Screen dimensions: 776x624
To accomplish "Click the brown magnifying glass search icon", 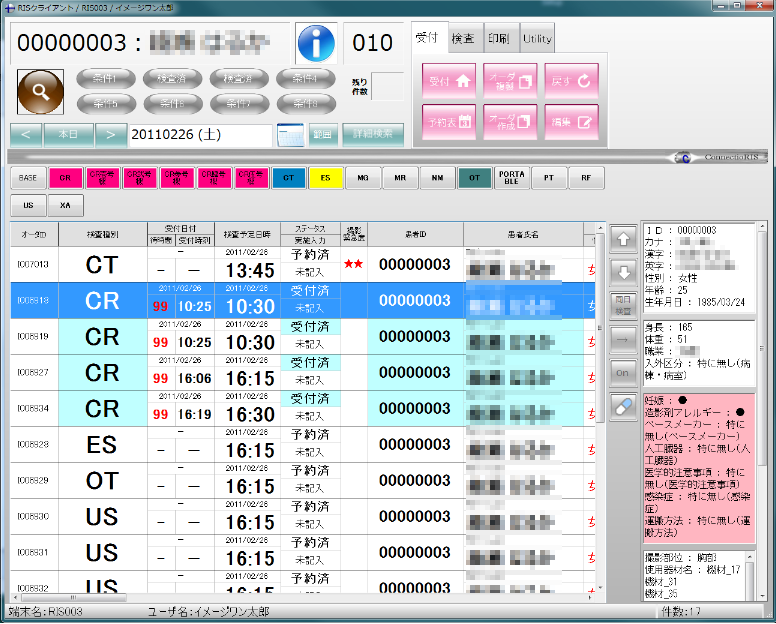I will [40, 92].
